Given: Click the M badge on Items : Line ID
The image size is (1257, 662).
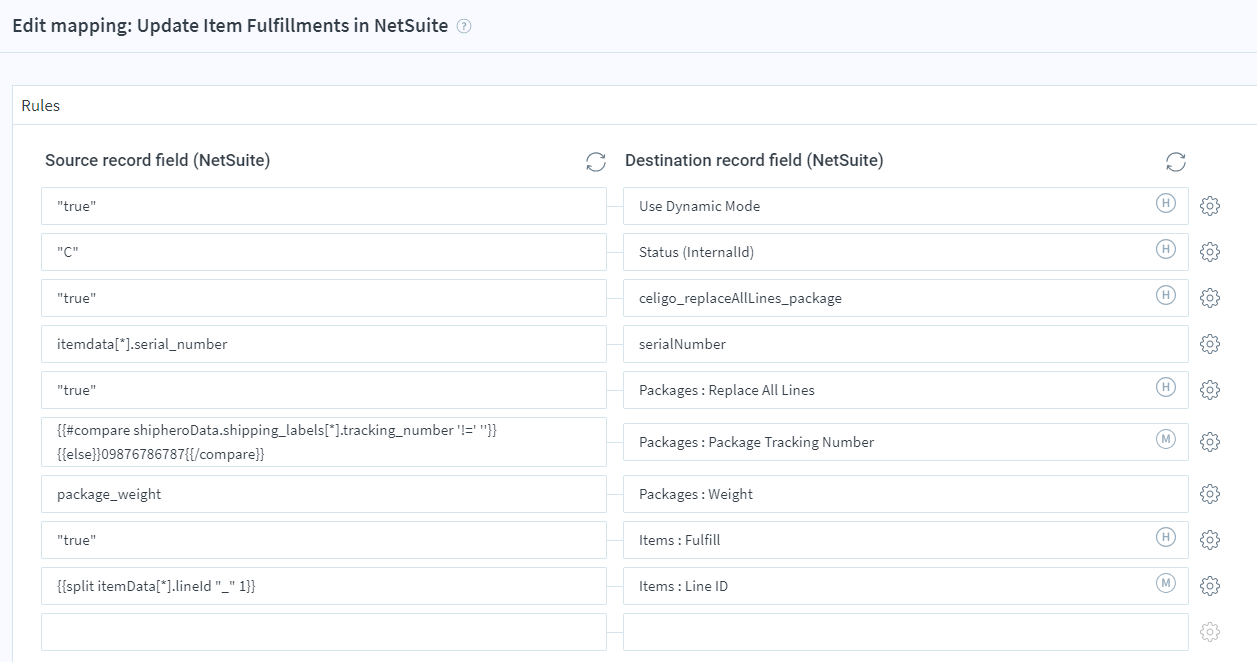Looking at the screenshot, I should (x=1164, y=585).
